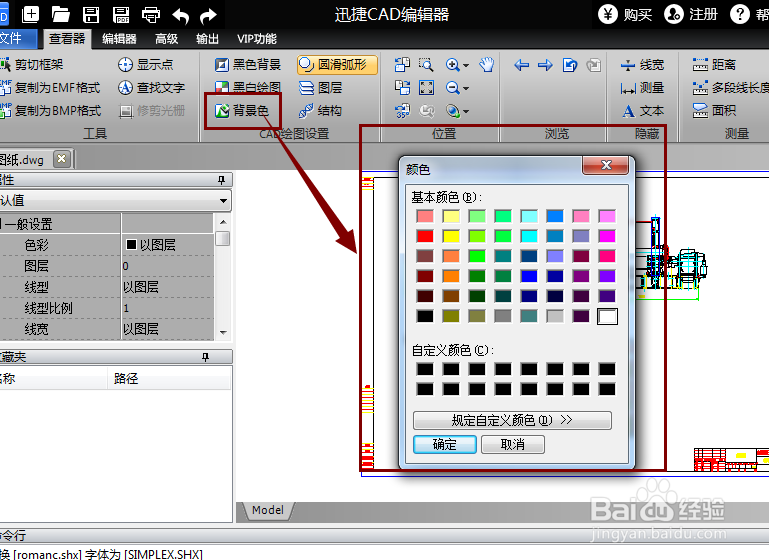The height and width of the screenshot is (560, 769).
Task: Toggle 线宽 line width display
Action: (x=642, y=65)
